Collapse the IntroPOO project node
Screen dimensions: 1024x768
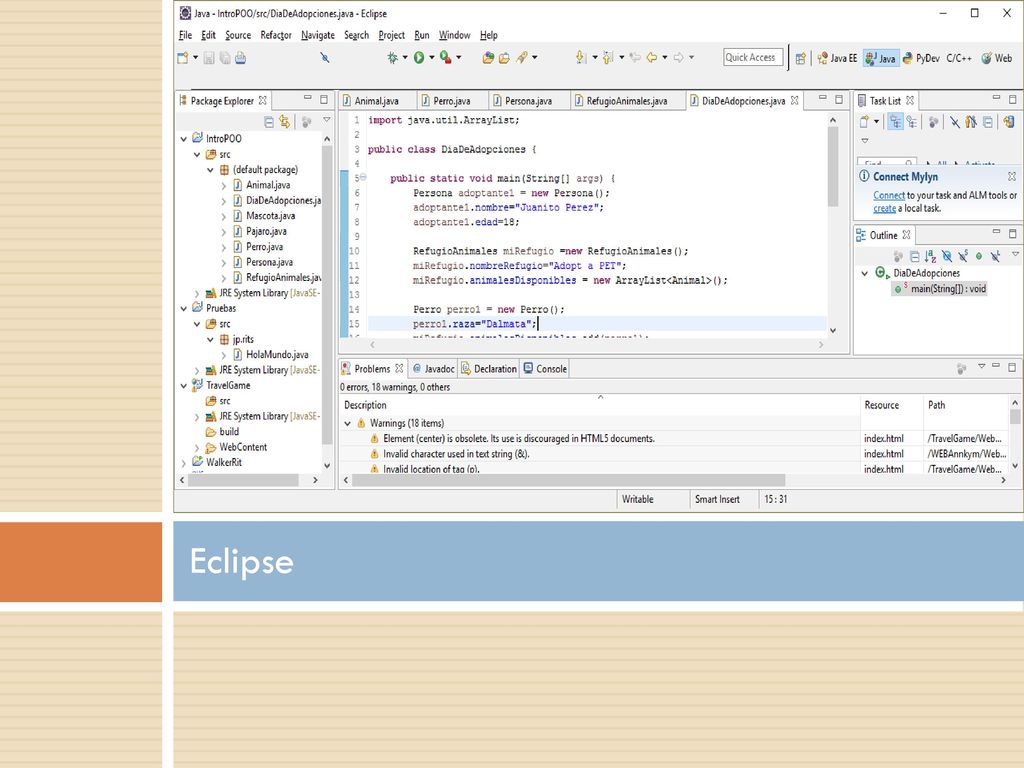[184, 139]
